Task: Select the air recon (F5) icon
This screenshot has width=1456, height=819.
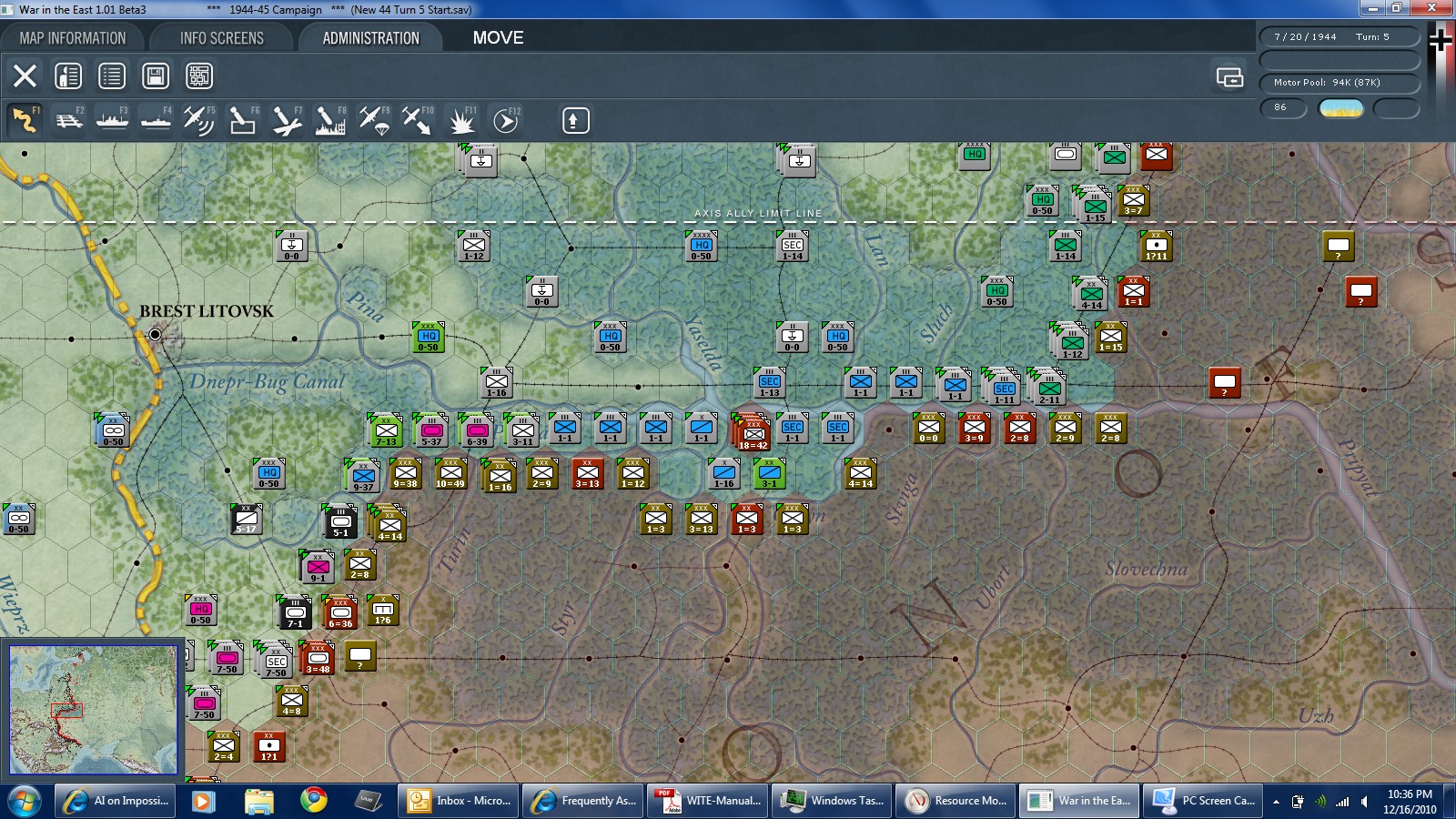Action: click(199, 120)
